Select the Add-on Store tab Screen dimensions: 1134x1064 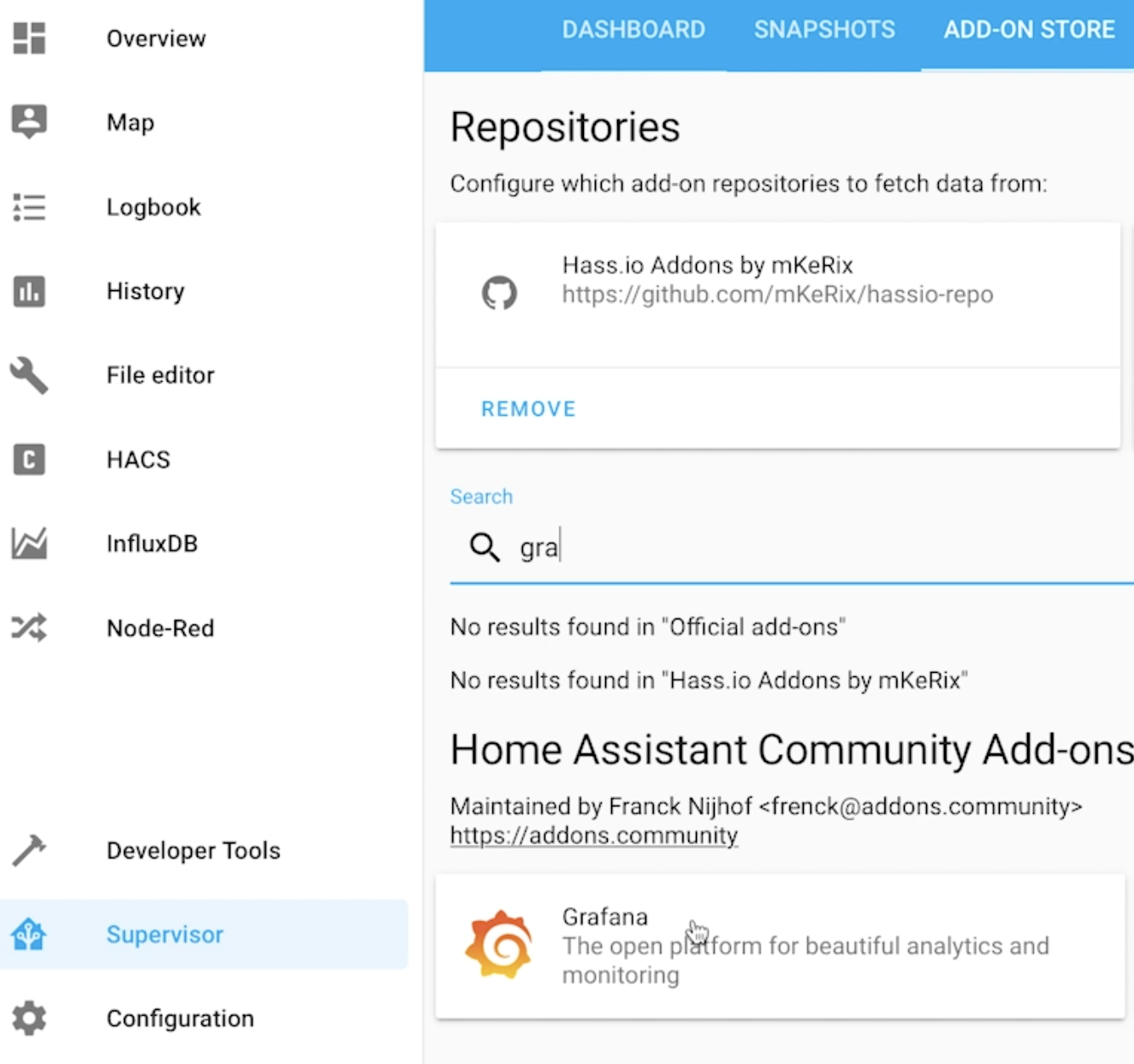click(x=1029, y=30)
